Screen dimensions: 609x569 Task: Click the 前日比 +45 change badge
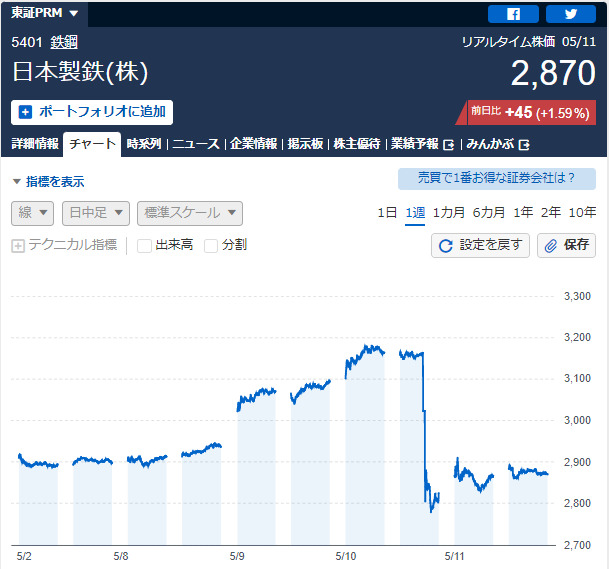click(x=526, y=113)
